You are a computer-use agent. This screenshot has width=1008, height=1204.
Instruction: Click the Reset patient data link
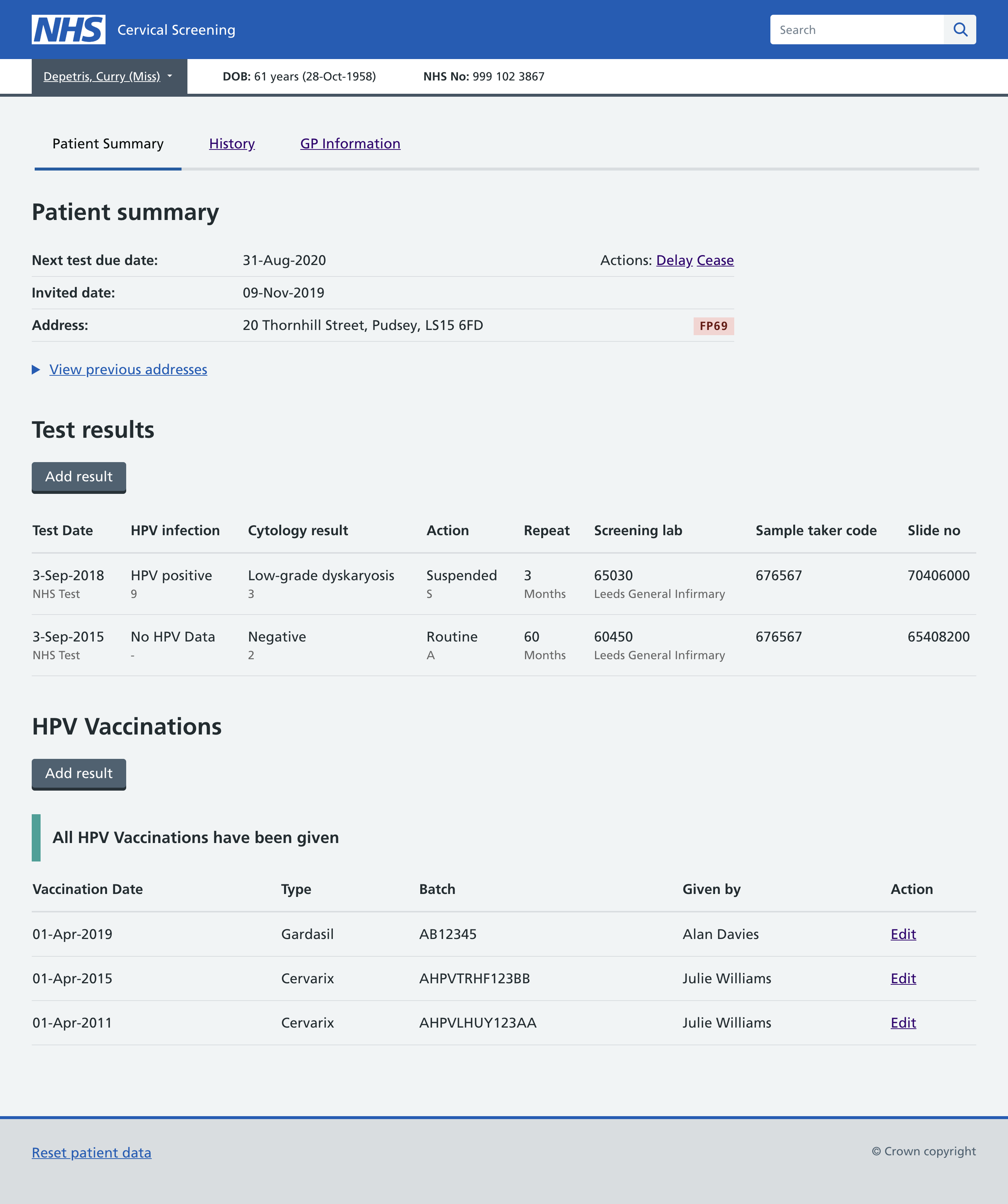(x=91, y=1152)
